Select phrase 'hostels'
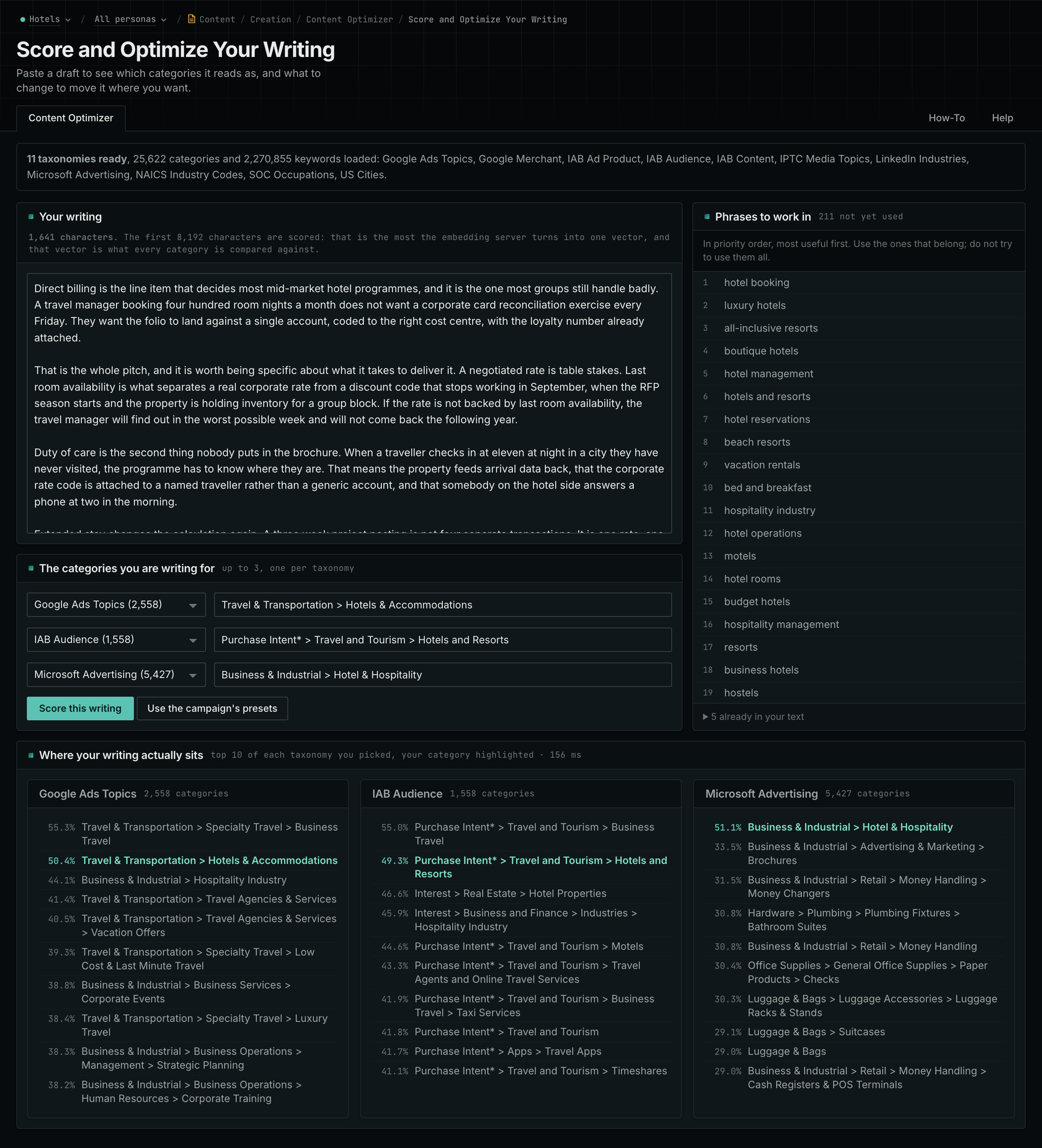This screenshot has width=1042, height=1148. point(858,693)
